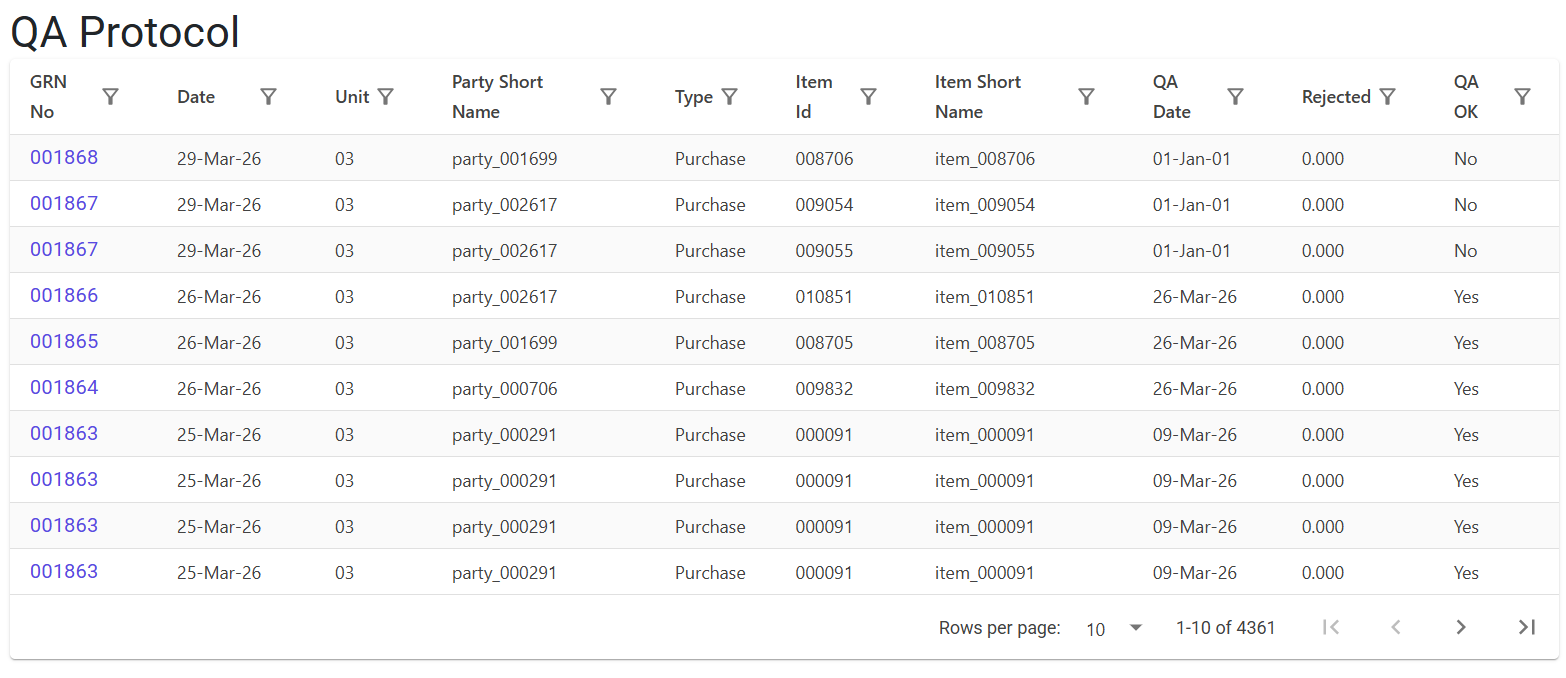Expand the Rows per page dropdown
Screen dimensions: 1566x678
coord(1114,628)
